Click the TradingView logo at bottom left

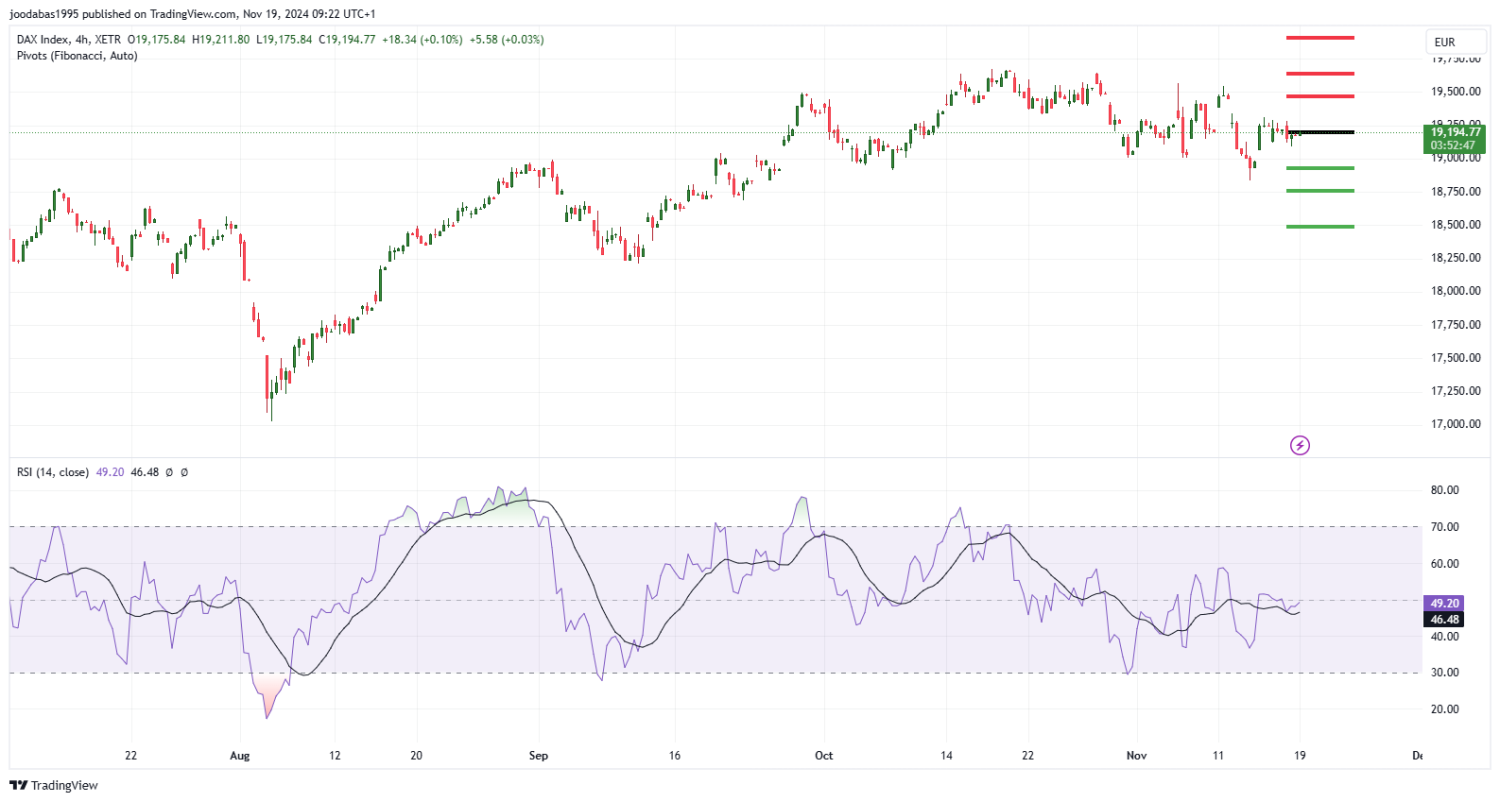pos(51,785)
